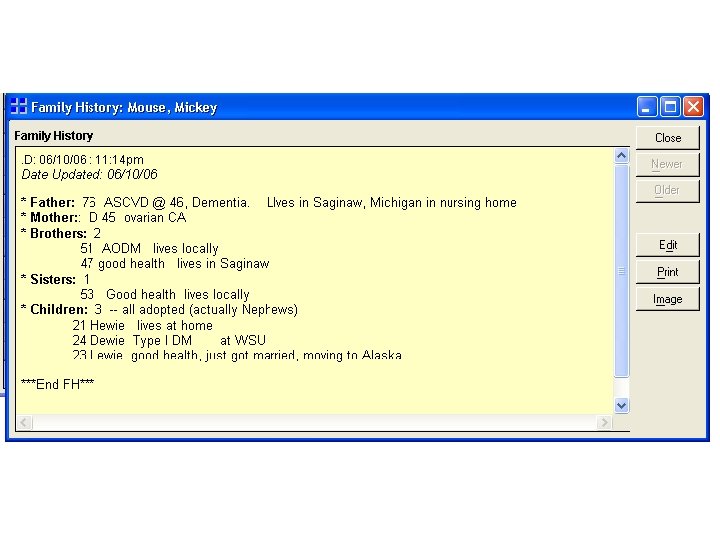The width and height of the screenshot is (720, 540).
Task: Click the horizontal scrollbar left arrow
Action: pos(24,422)
